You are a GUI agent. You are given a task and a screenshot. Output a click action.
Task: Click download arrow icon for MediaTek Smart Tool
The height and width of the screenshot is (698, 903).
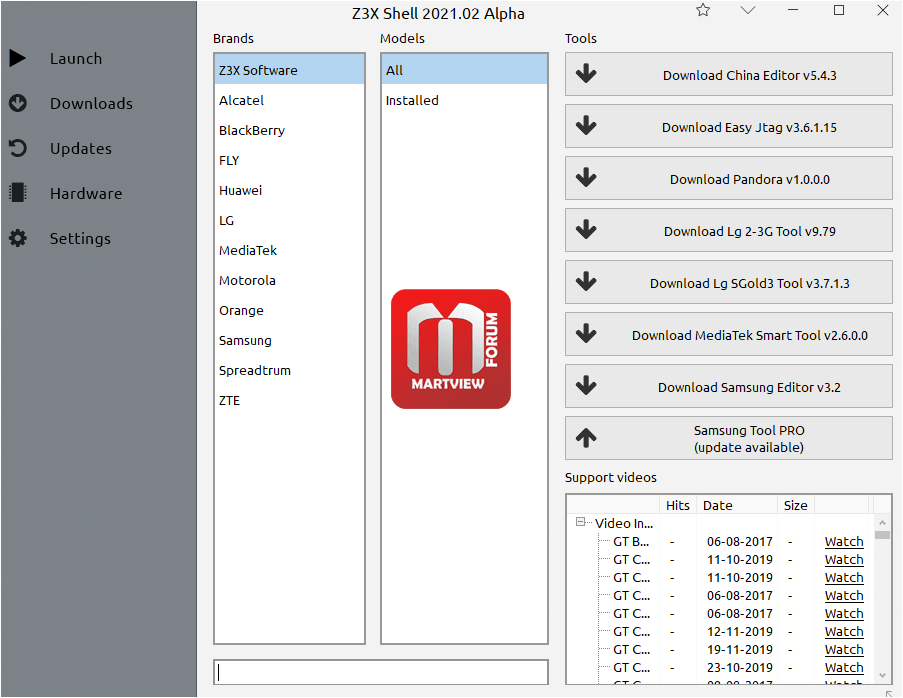(586, 333)
